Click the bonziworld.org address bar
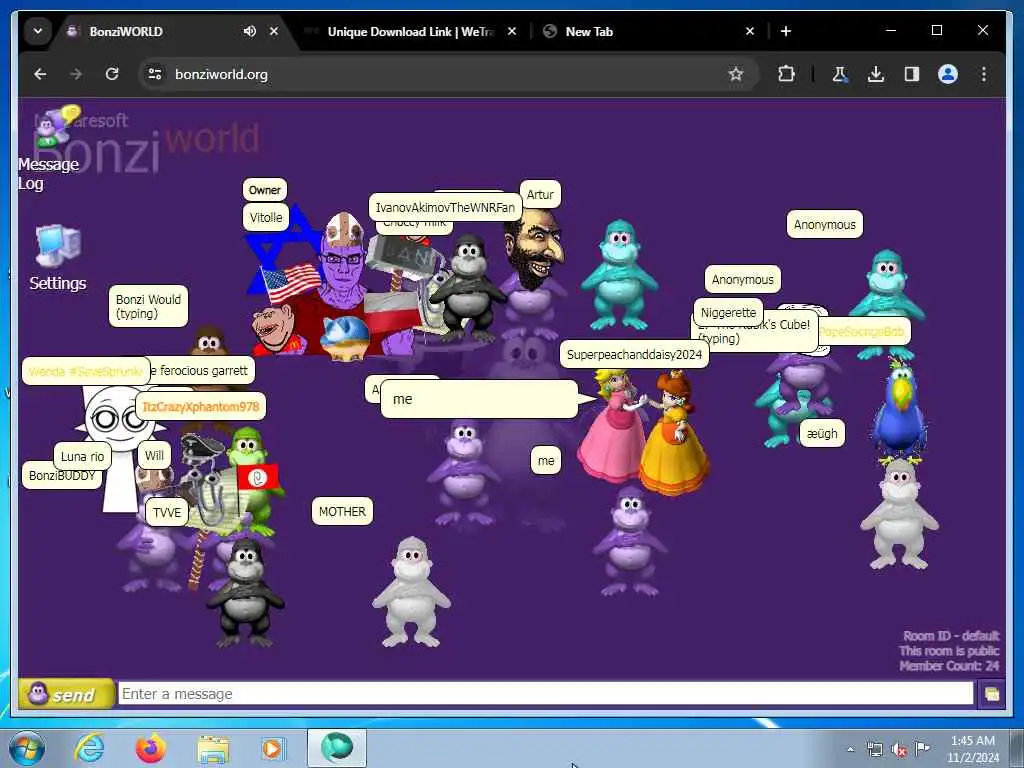1024x768 pixels. pos(448,74)
